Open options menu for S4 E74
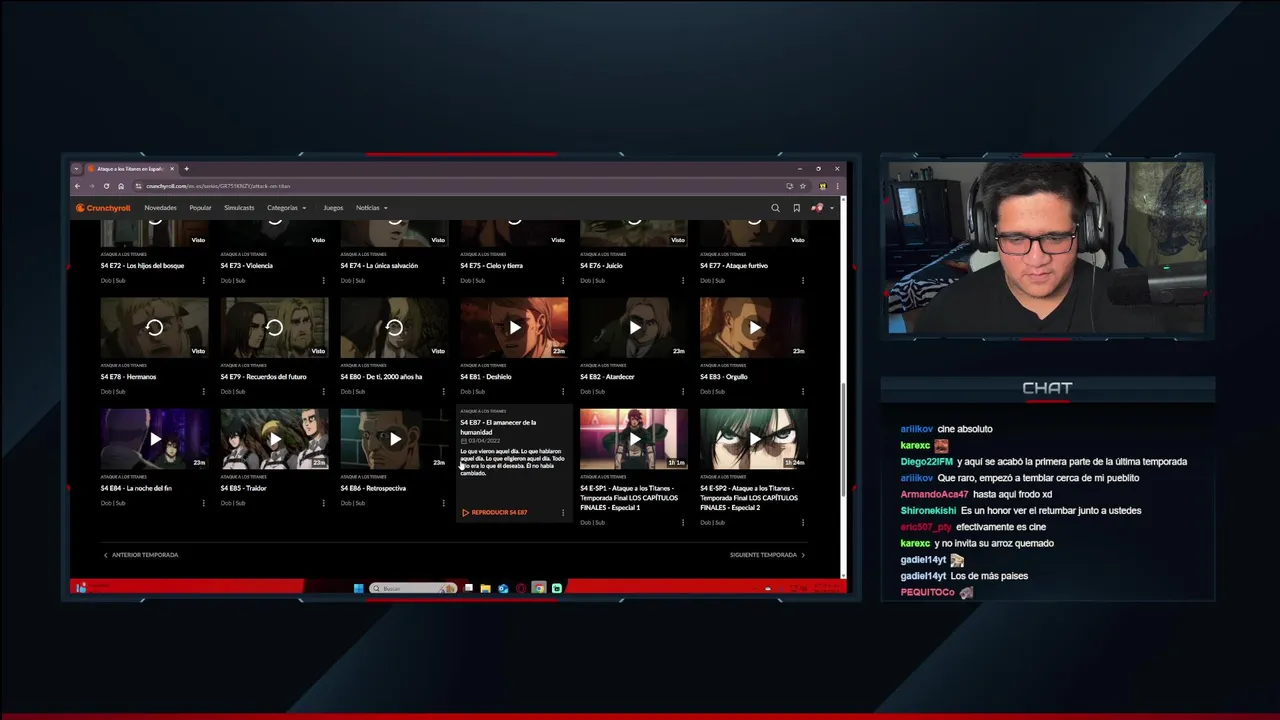This screenshot has height=720, width=1280. pos(443,280)
